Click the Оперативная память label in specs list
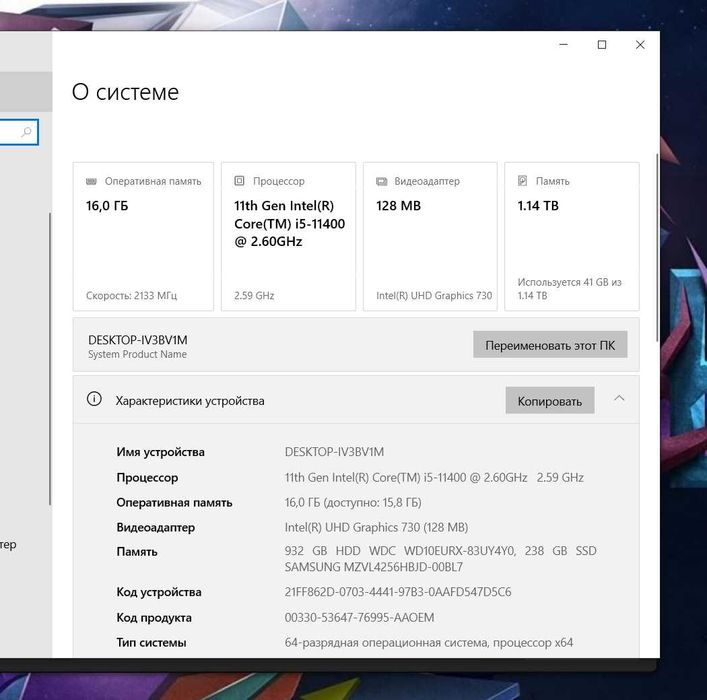The image size is (707, 700). pos(174,502)
